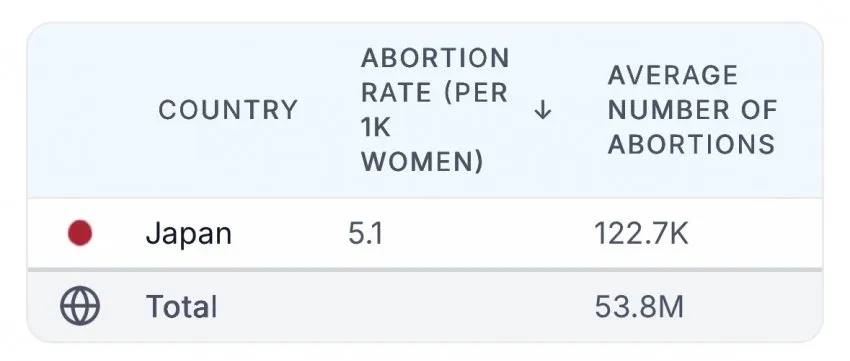Viewport: 850px width, 361px height.
Task: Click the word WOMEN) in the header
Action: click(x=422, y=163)
